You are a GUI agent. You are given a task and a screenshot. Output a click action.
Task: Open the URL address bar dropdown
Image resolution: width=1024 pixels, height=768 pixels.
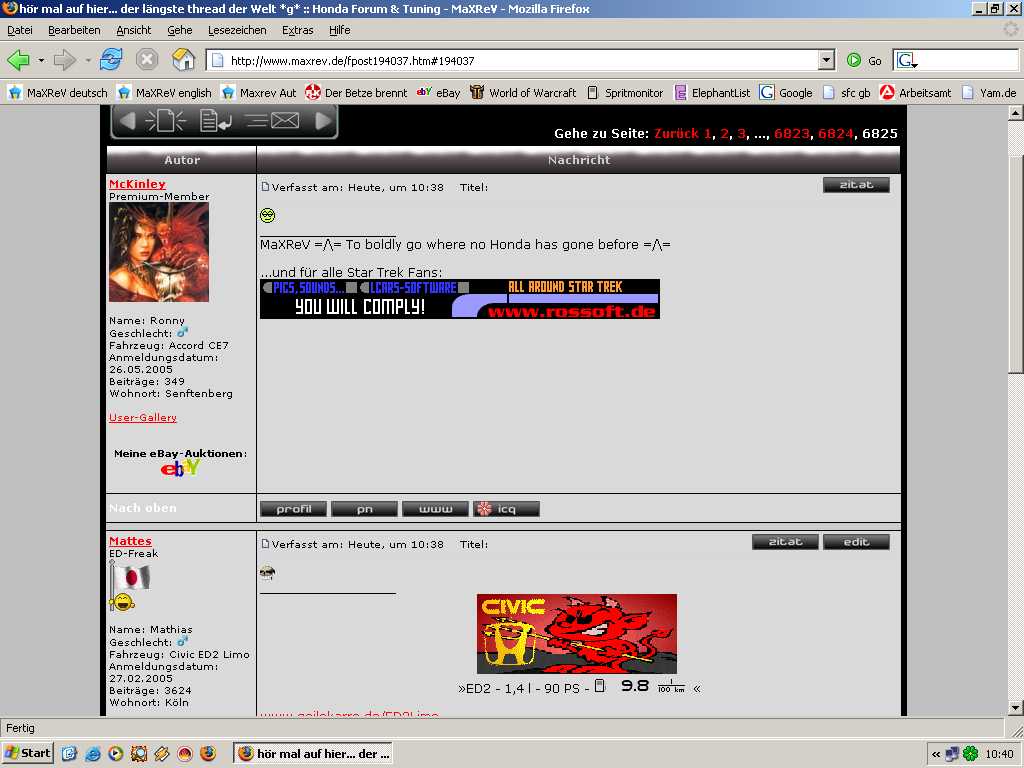pos(826,60)
